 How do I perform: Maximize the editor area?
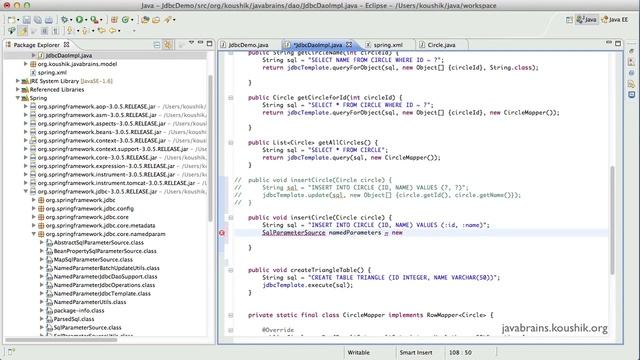coord(618,43)
